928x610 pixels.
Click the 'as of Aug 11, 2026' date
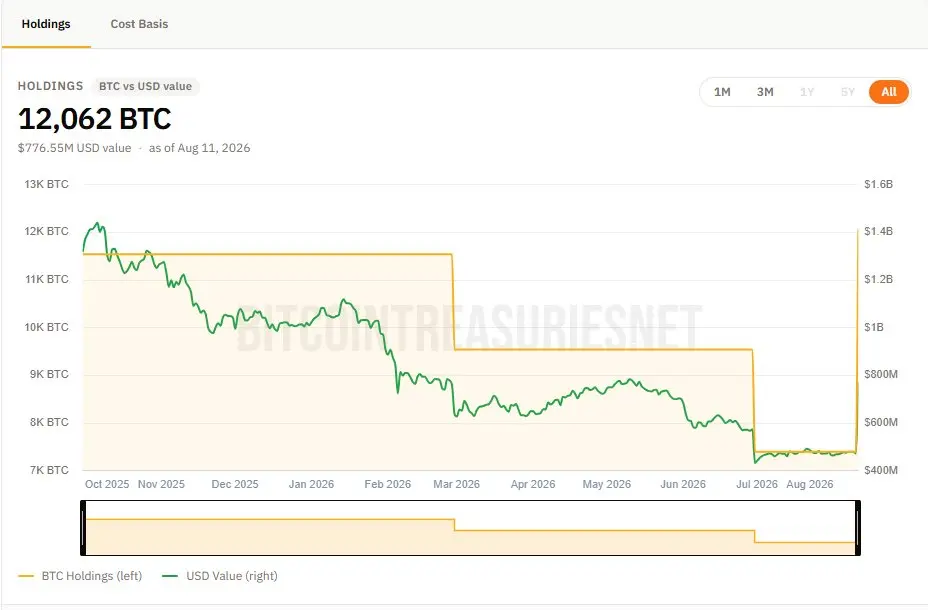[199, 148]
